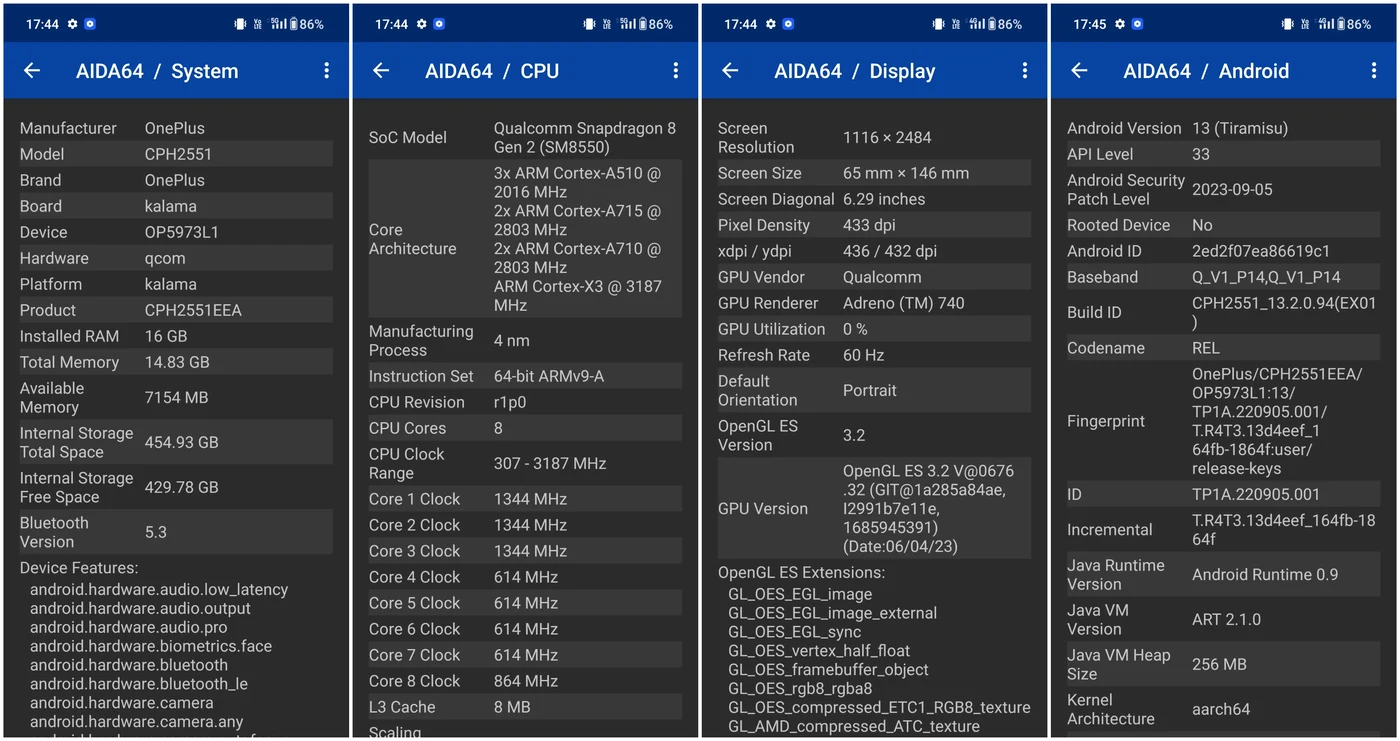Tap the Android ID value 2ed2f07ea86619c1
The image size is (1400, 741).
pos(1261,251)
